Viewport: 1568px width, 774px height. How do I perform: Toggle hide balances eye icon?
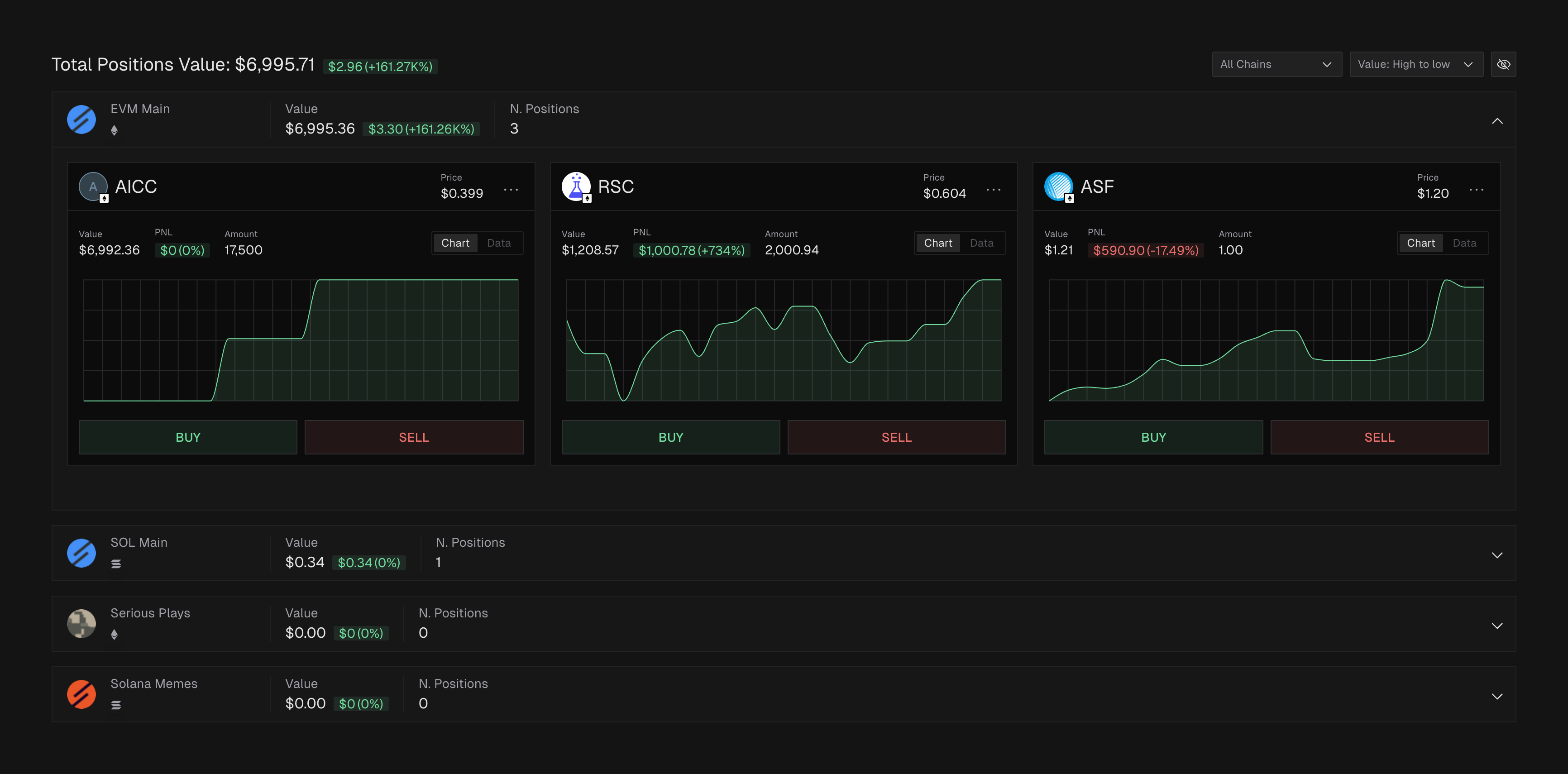pyautogui.click(x=1503, y=64)
